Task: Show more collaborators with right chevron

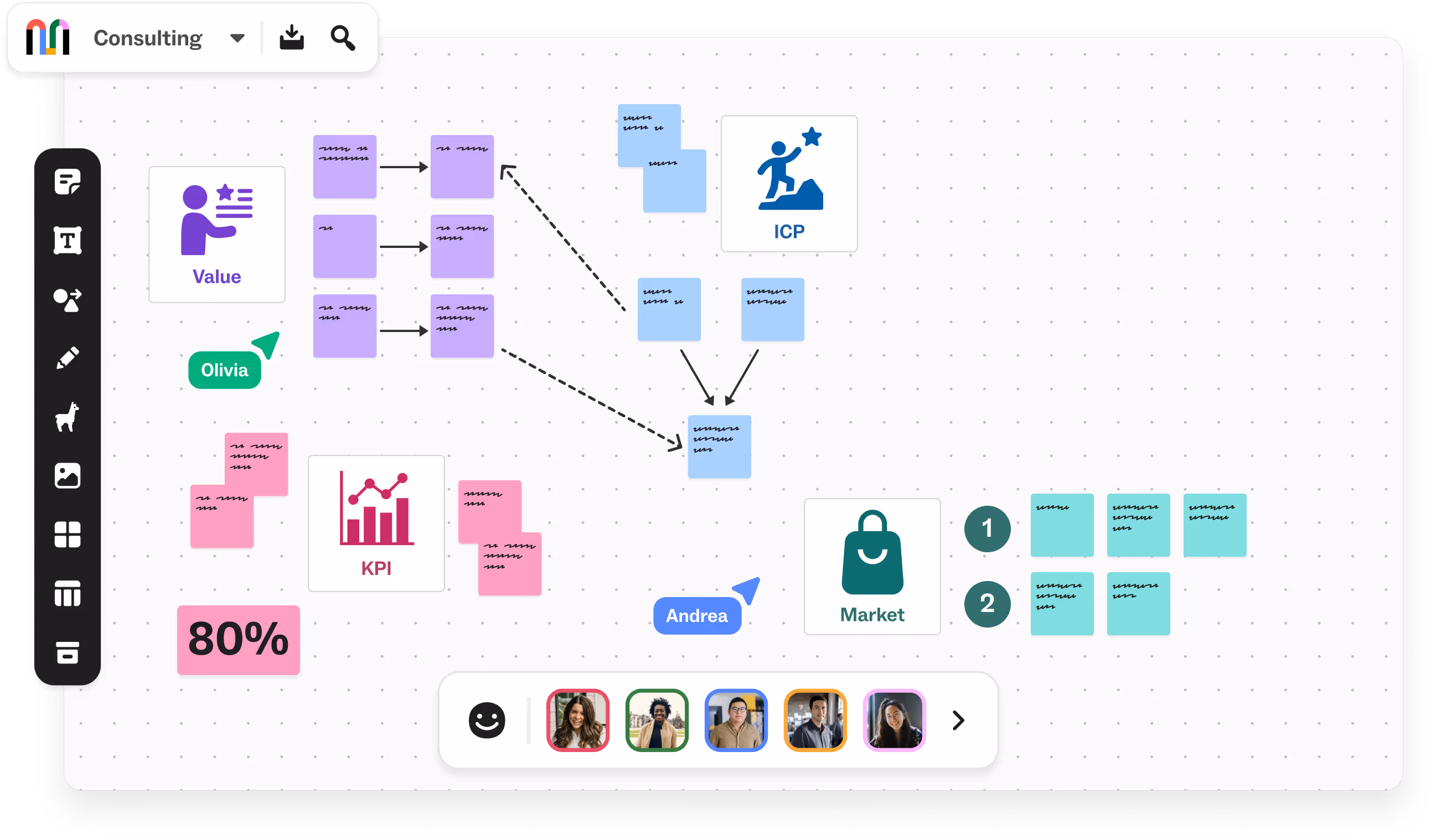Action: (x=958, y=720)
